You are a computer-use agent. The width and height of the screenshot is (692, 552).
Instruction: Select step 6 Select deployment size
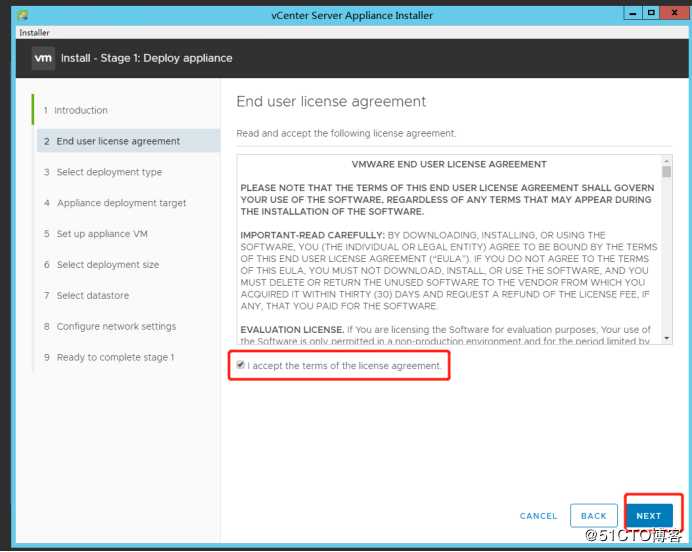102,265
